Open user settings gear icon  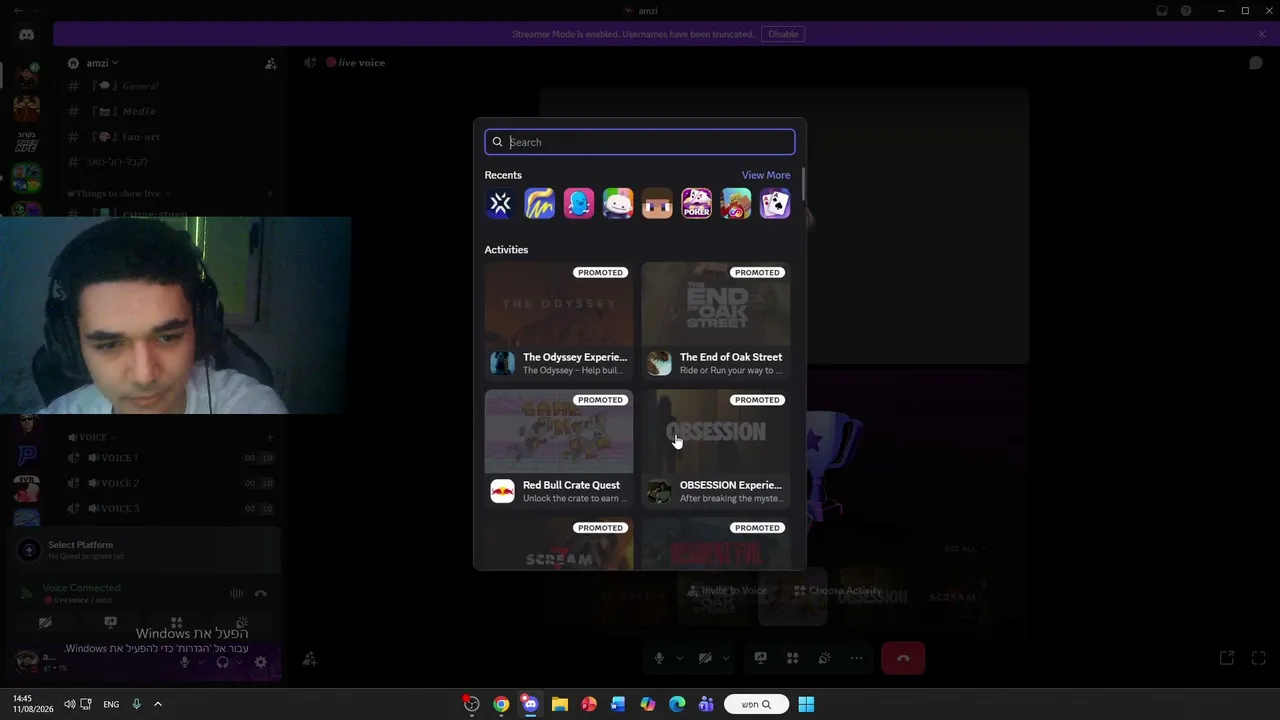(261, 662)
